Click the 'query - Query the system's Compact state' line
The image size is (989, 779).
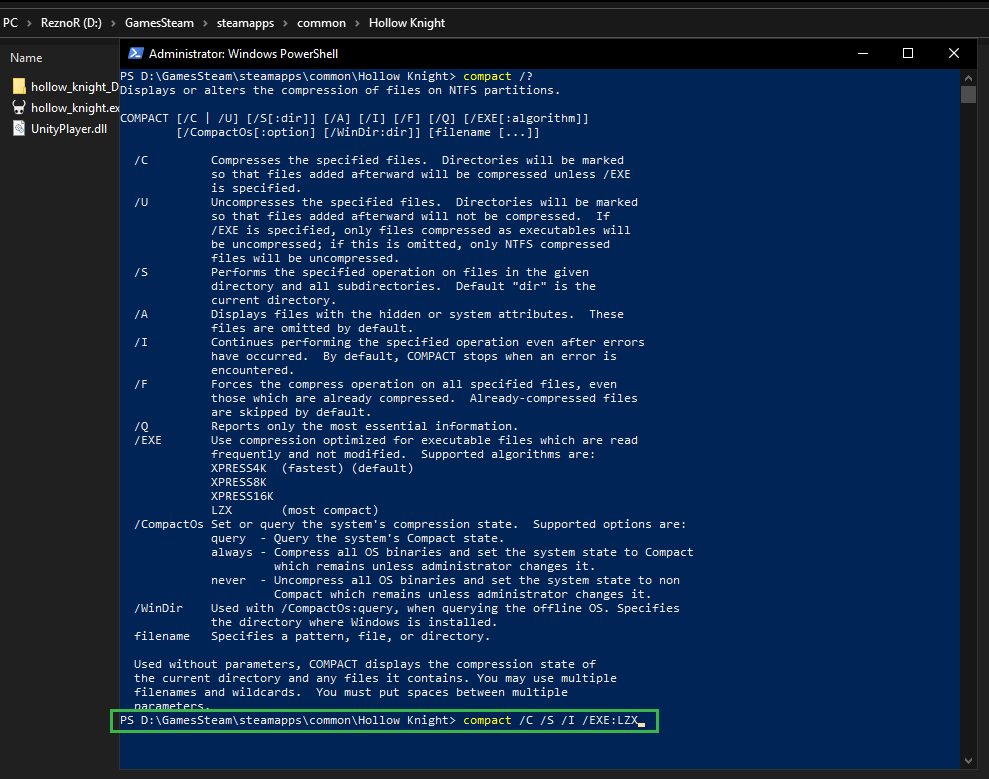(x=358, y=538)
